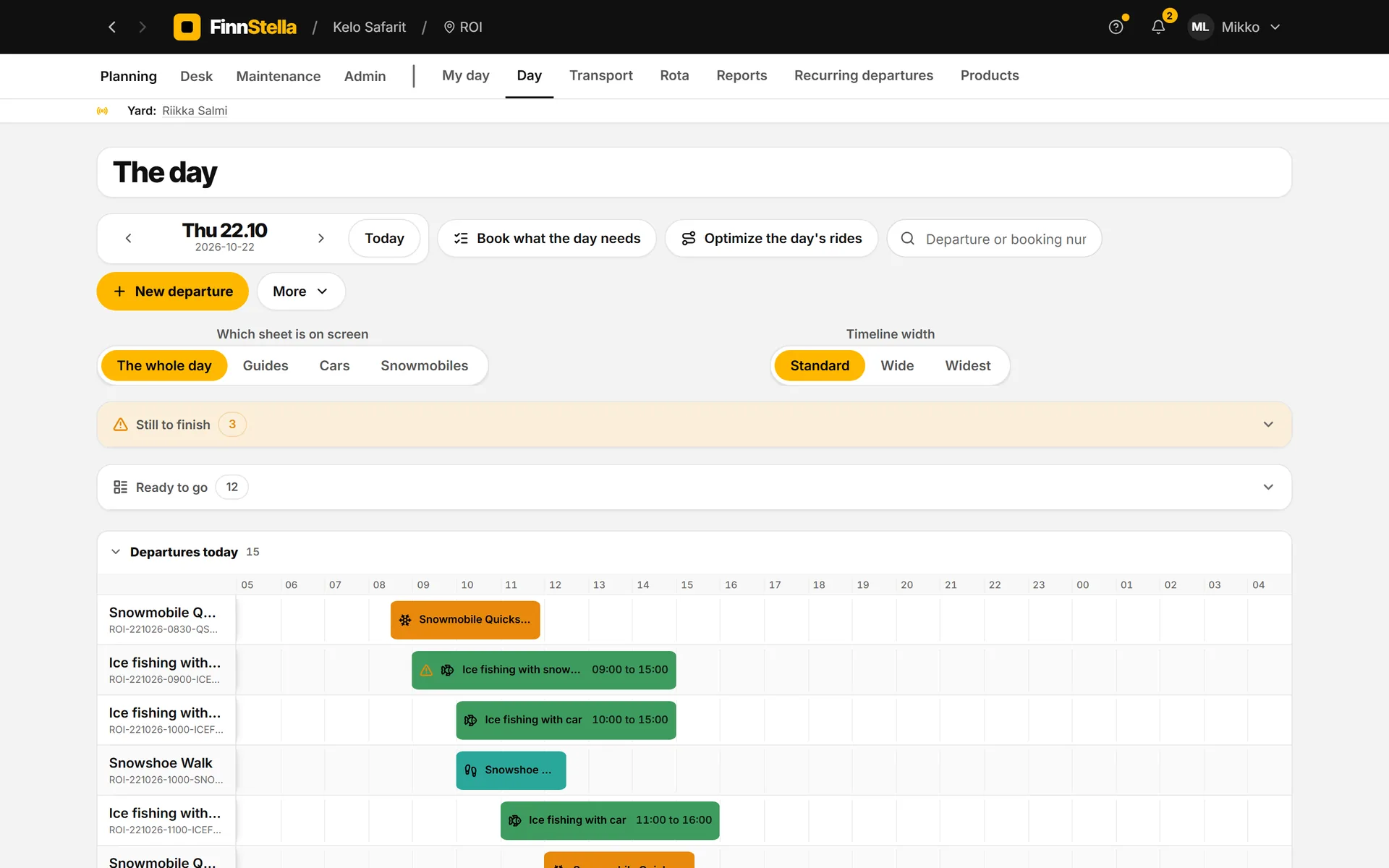This screenshot has width=1389, height=868.
Task: Click Book what the day needs
Action: [547, 238]
